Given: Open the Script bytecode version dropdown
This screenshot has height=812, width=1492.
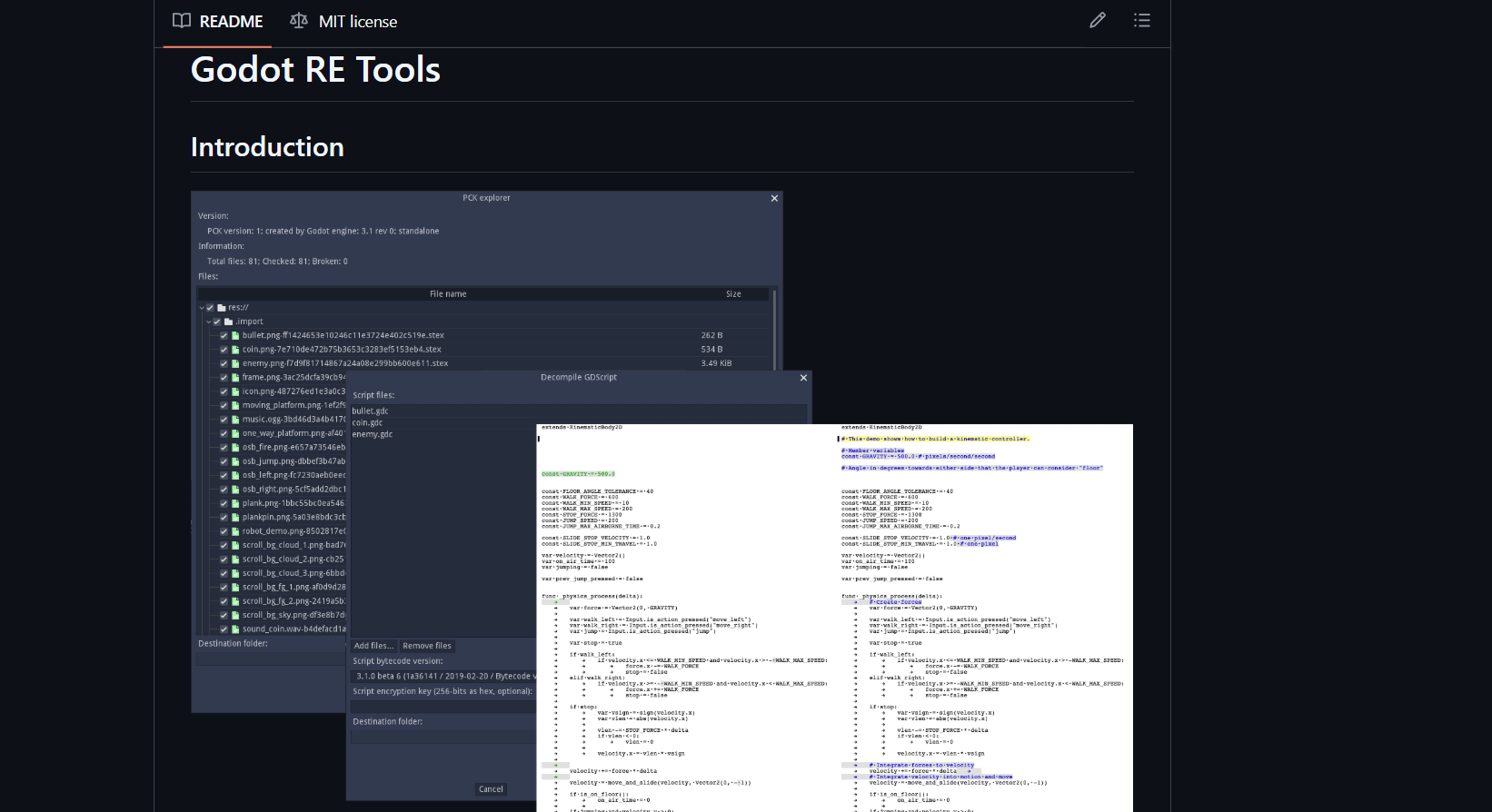Looking at the screenshot, I should pos(443,676).
